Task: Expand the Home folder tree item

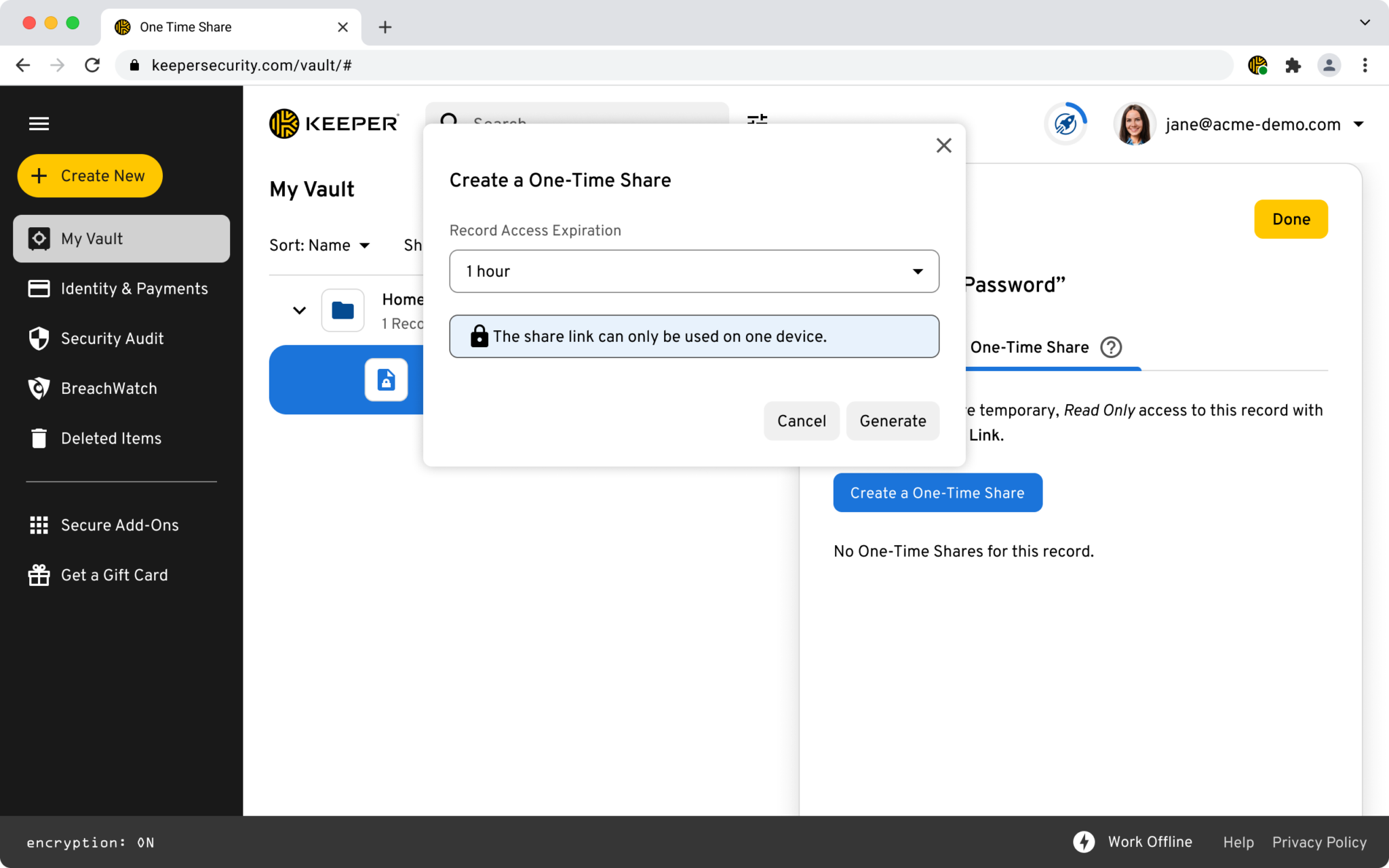Action: 299,310
